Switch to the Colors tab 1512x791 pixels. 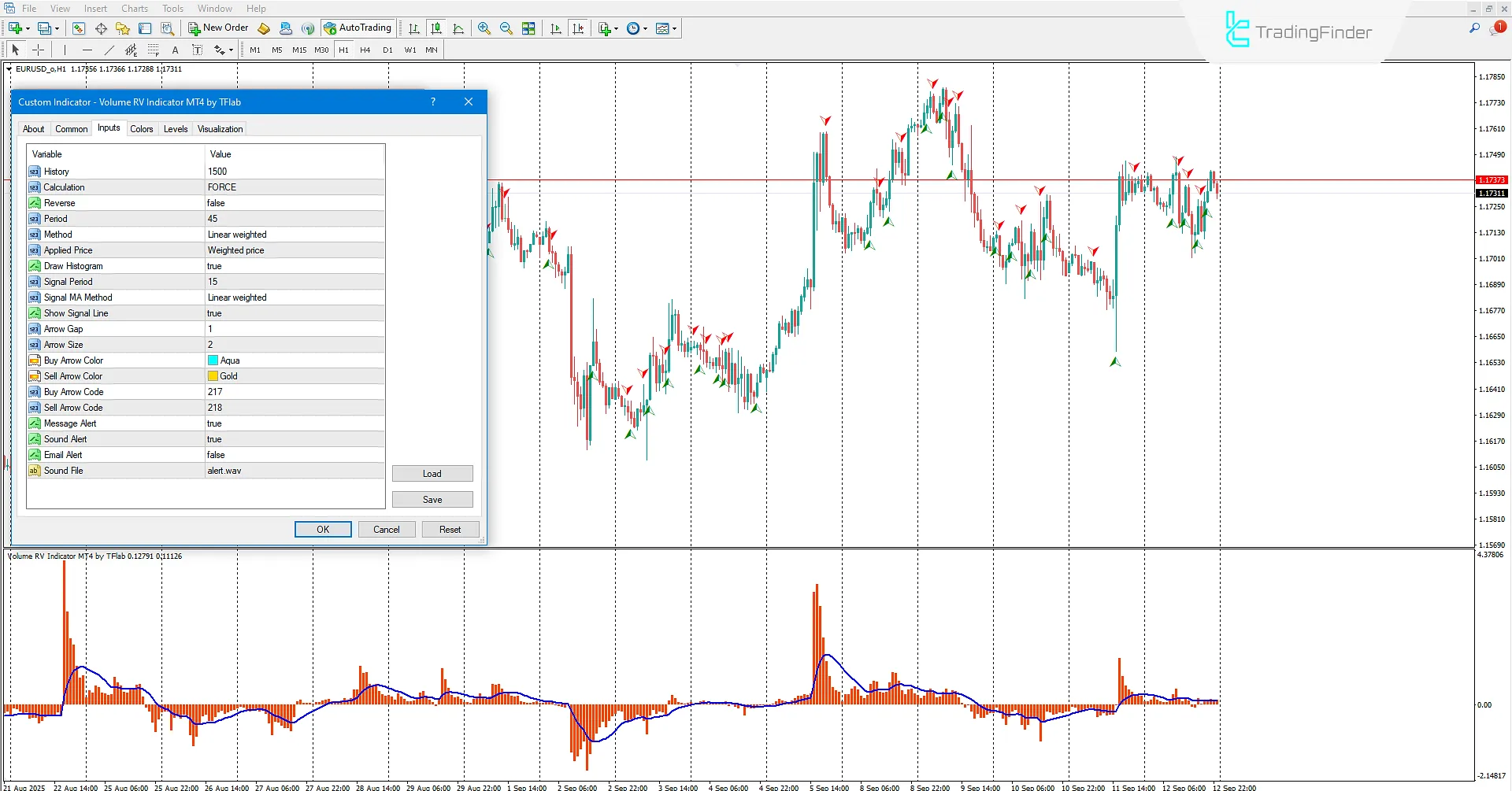142,128
